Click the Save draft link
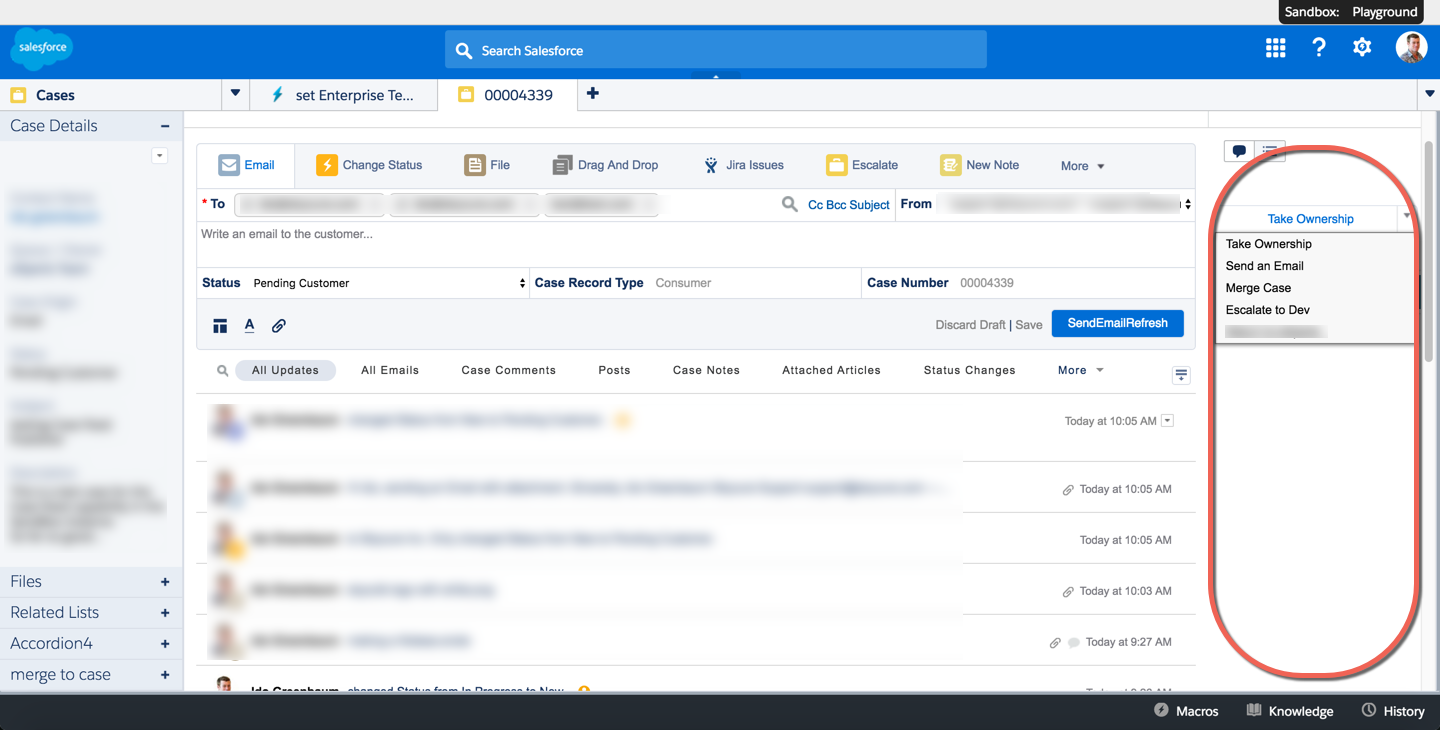The width and height of the screenshot is (1440, 730). click(1029, 325)
